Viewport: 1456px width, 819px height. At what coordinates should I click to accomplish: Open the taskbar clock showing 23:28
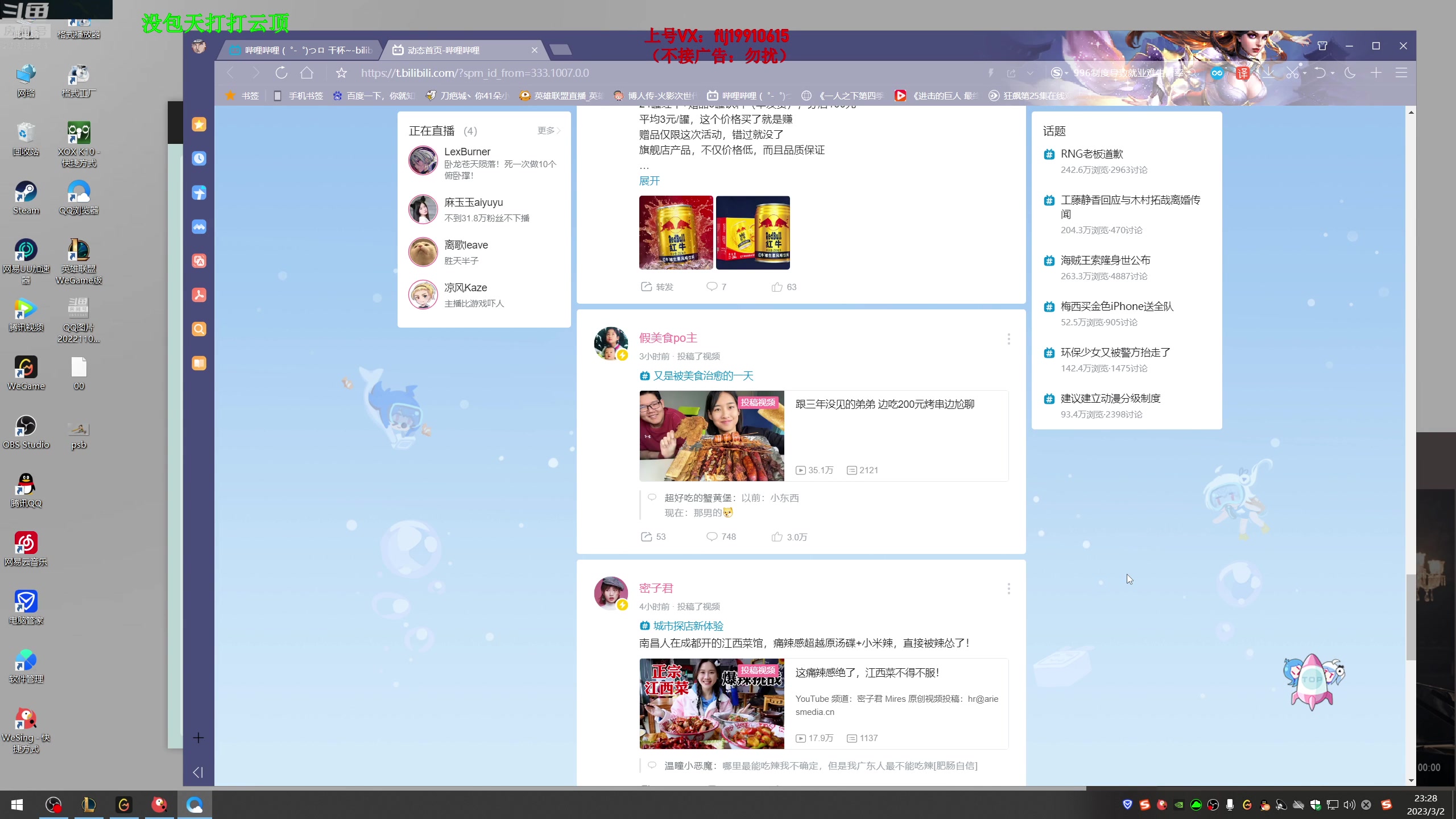click(x=1425, y=805)
